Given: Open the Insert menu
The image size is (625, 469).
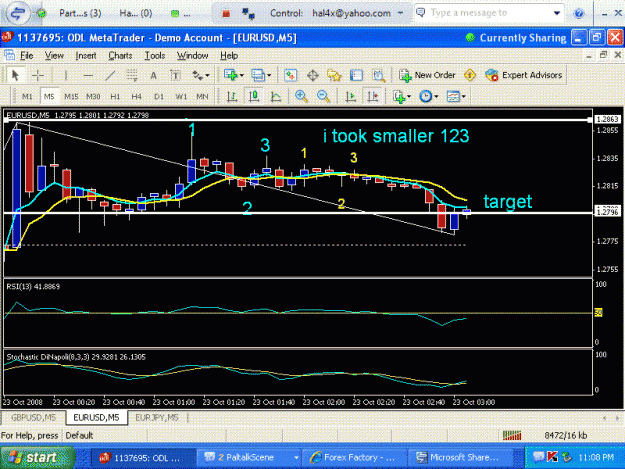Looking at the screenshot, I should pyautogui.click(x=86, y=55).
